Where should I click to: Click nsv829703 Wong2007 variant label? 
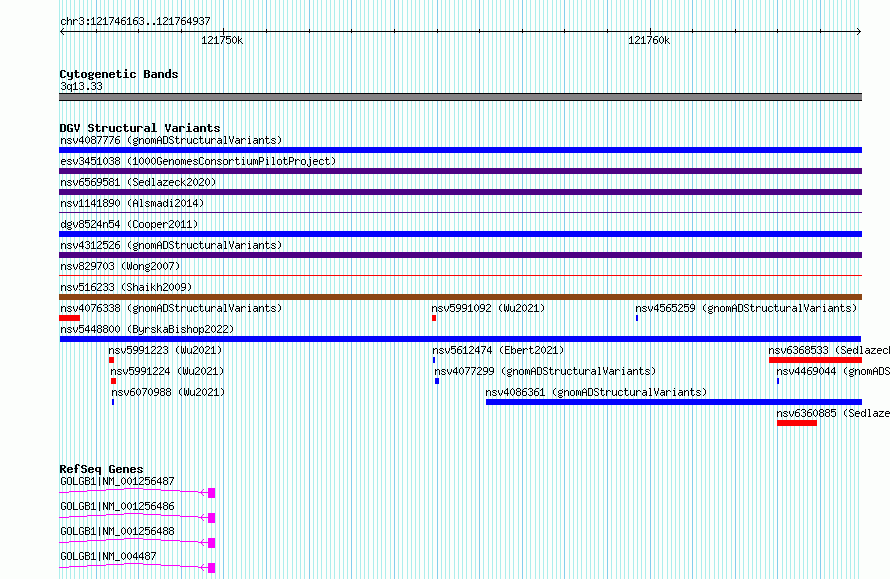point(120,266)
